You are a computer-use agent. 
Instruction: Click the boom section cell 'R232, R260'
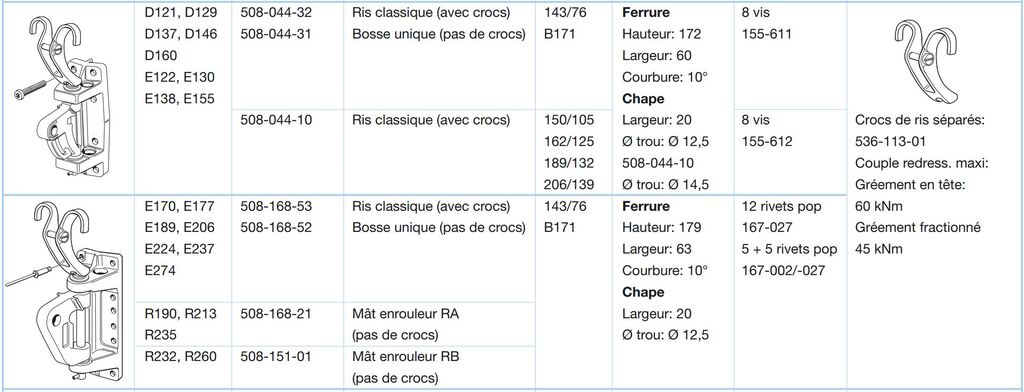pos(180,357)
